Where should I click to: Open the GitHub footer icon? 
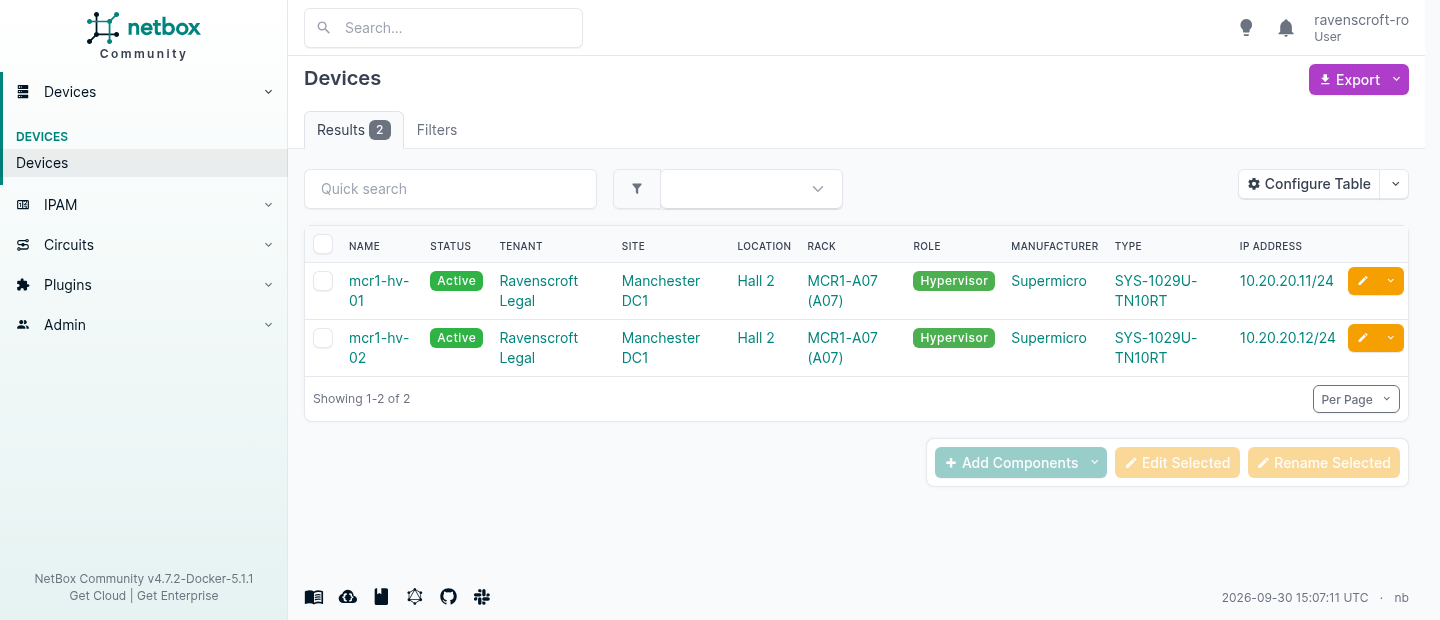(448, 597)
